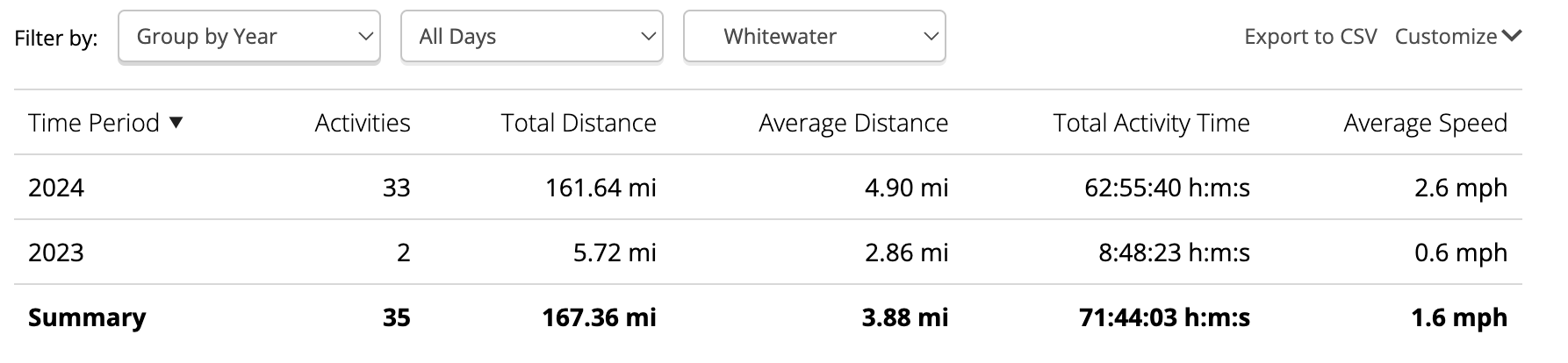Click the Whitewater dropdown chevron icon
1568x363 pixels.
point(931,37)
